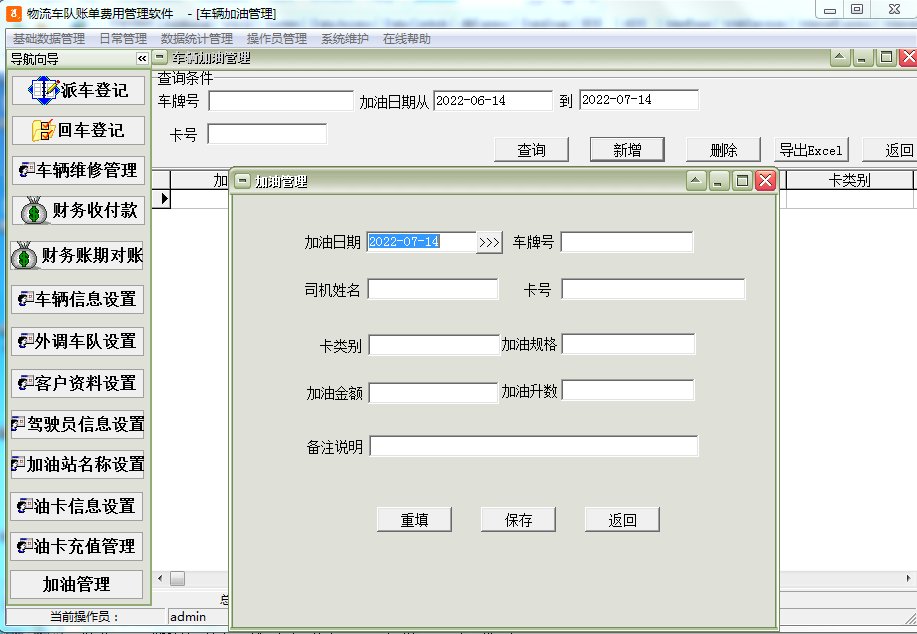Focus dialog 加油日期 field

pyautogui.click(x=422, y=242)
